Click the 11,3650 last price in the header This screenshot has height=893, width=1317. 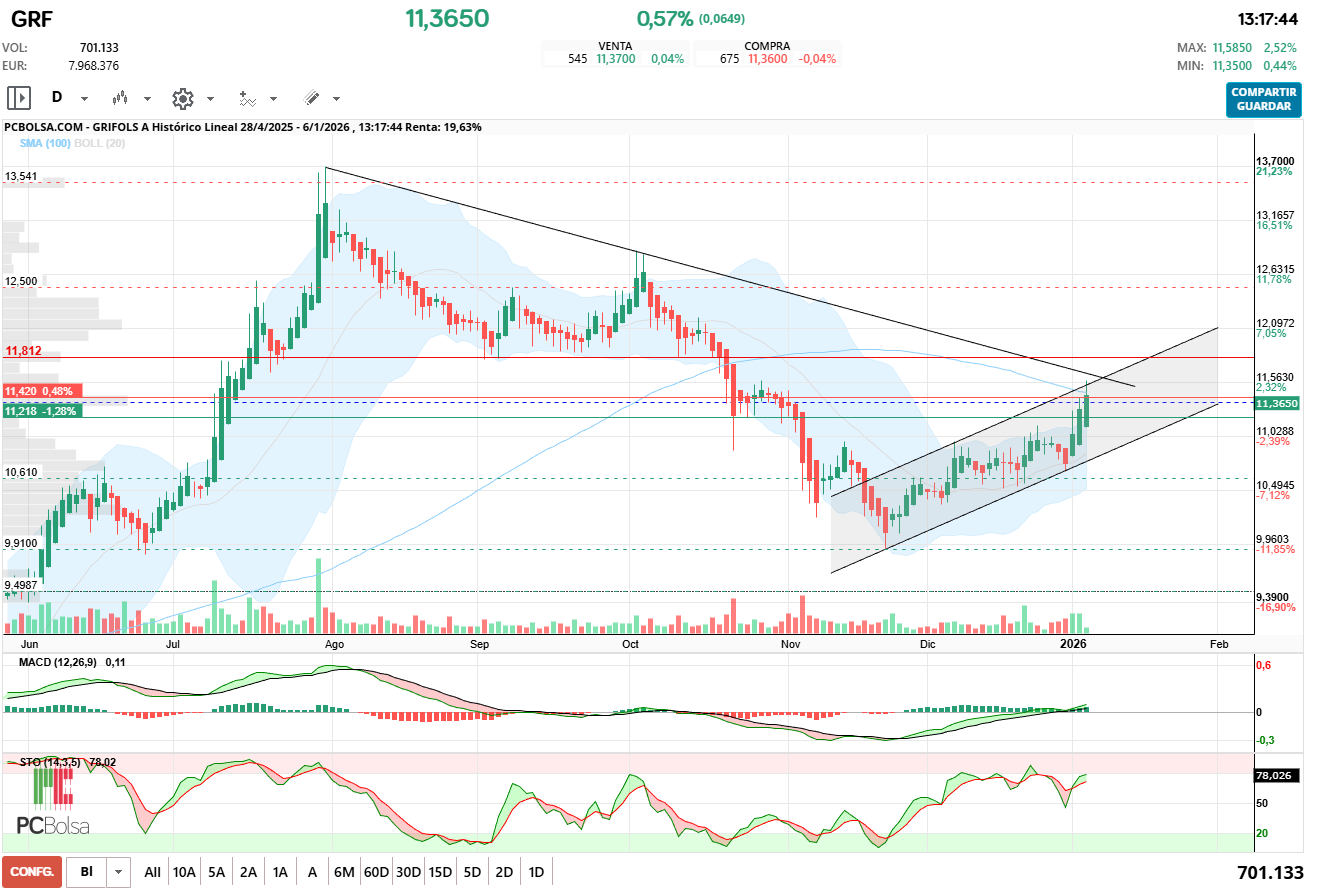pos(447,19)
